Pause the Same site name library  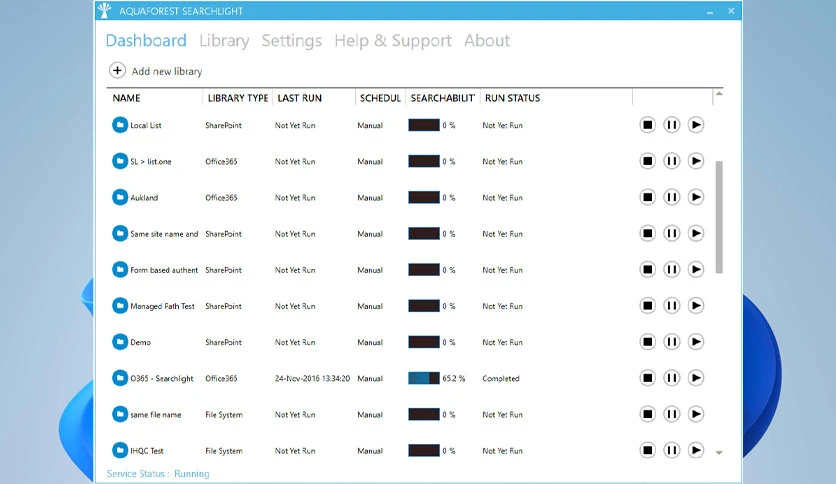(672, 233)
